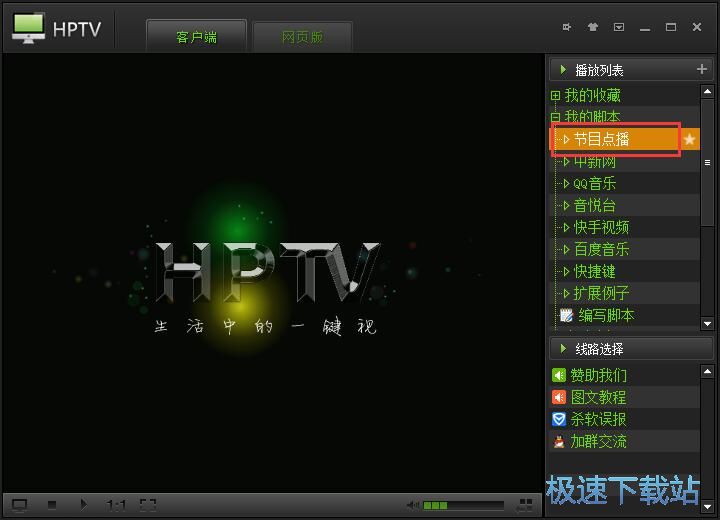Collapse the 播放列表 panel header
The image size is (720, 520).
point(631,70)
